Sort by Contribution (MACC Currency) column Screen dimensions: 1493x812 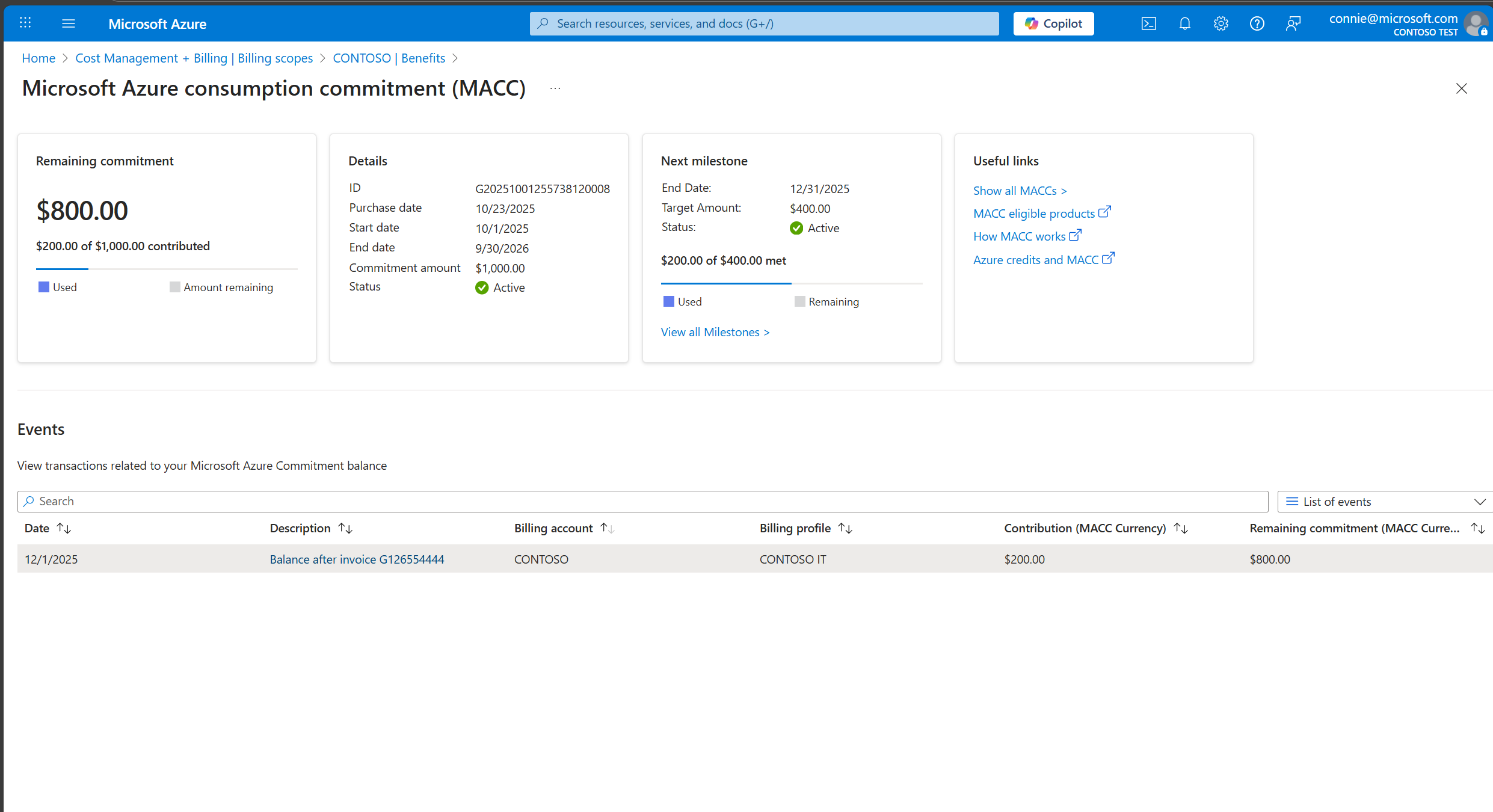[1181, 528]
